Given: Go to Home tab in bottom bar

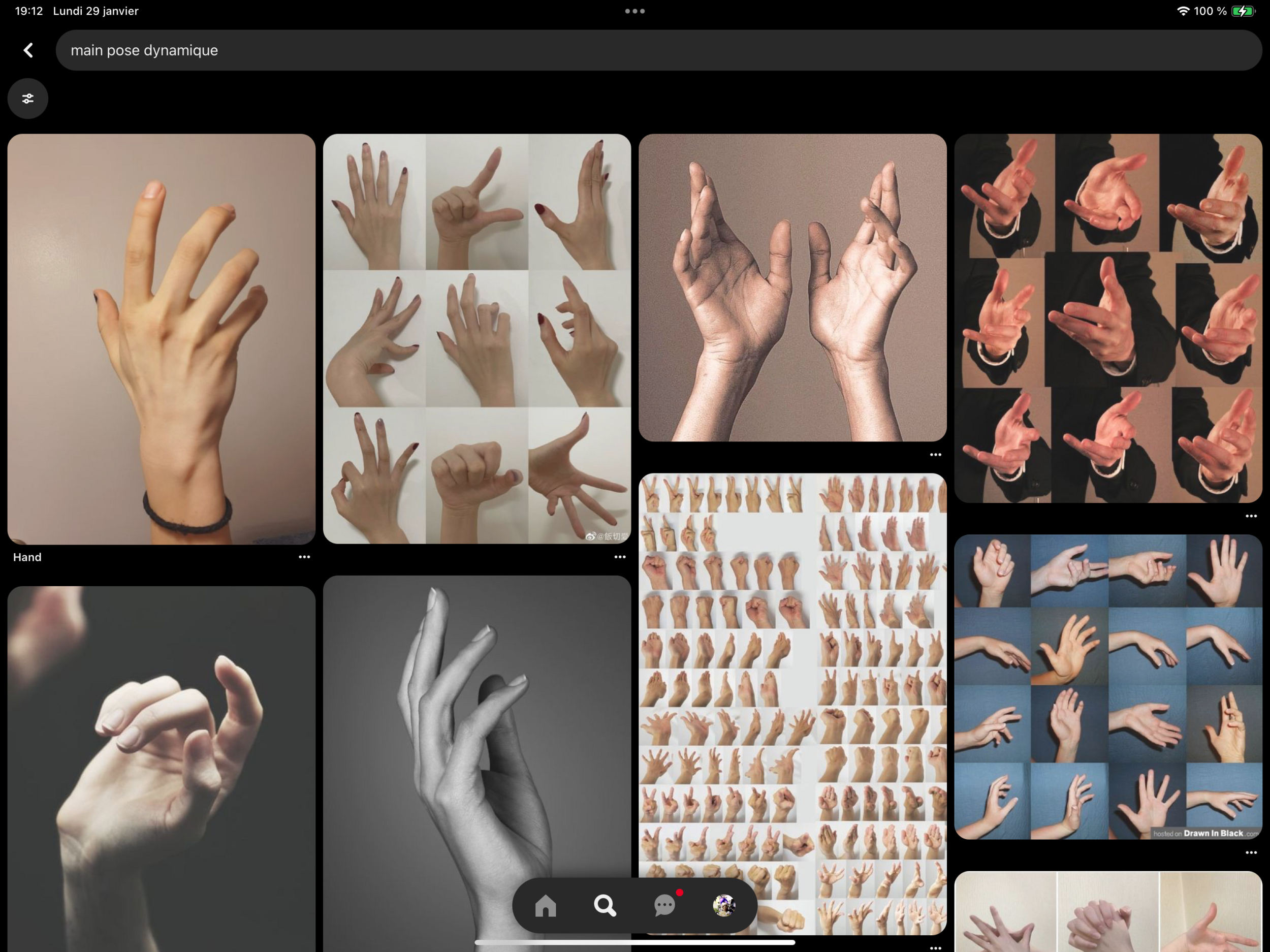Looking at the screenshot, I should pyautogui.click(x=546, y=905).
